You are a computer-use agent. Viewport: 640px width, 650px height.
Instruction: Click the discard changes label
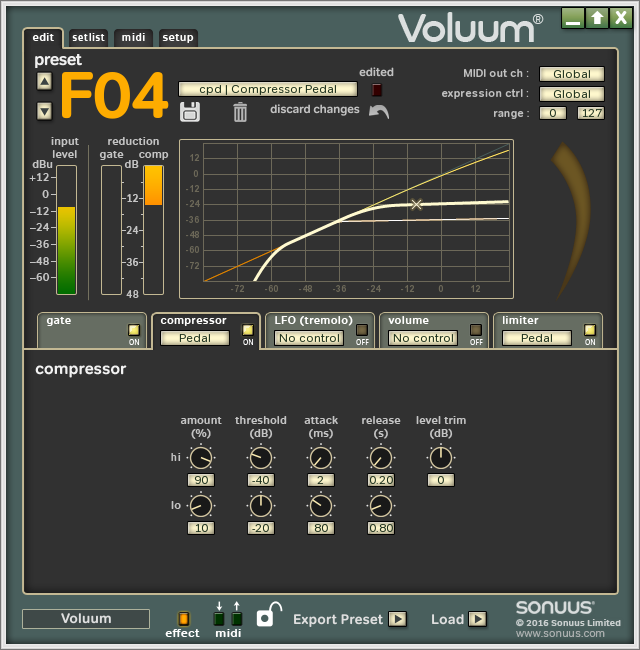click(x=315, y=109)
